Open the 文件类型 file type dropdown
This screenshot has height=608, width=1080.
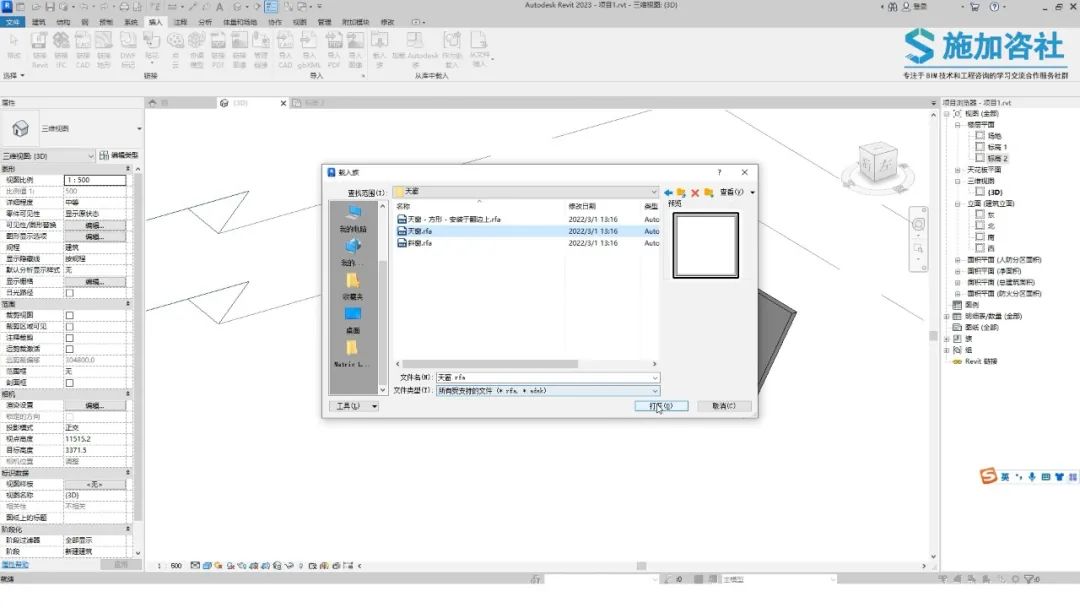654,390
